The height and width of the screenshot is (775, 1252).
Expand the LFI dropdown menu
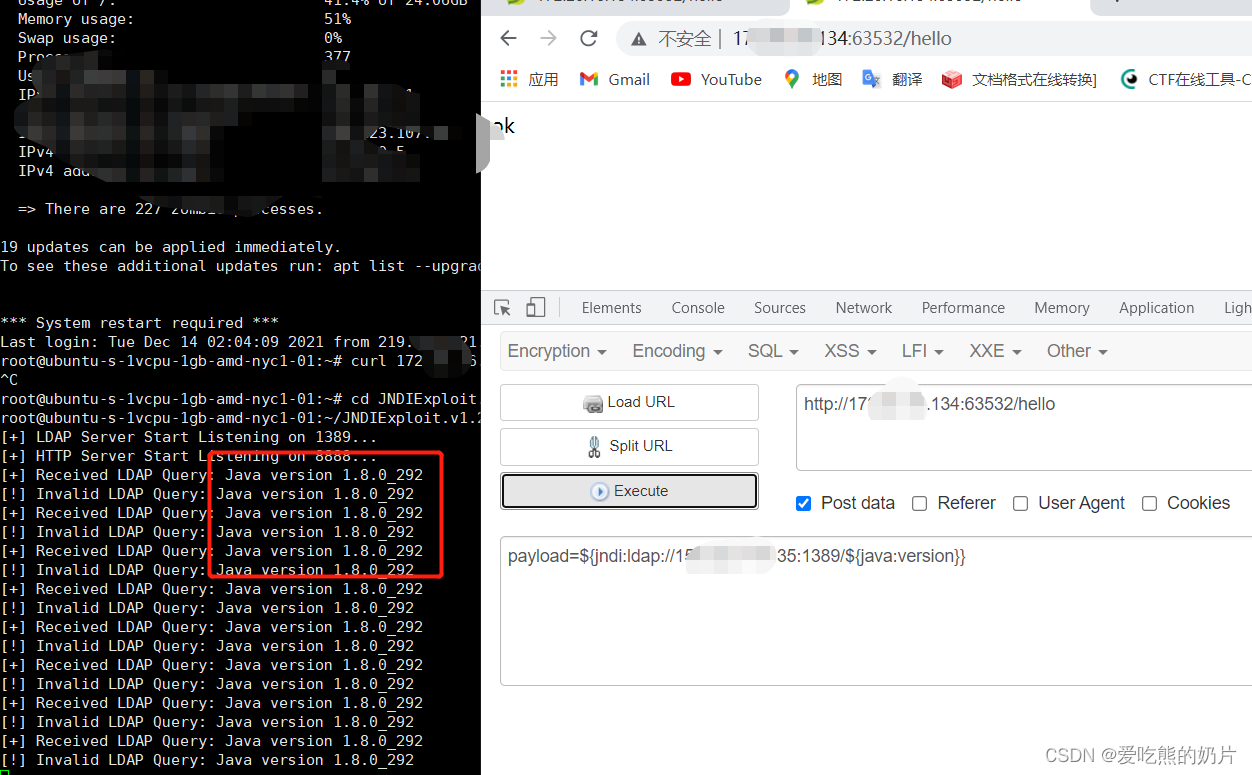(x=922, y=351)
